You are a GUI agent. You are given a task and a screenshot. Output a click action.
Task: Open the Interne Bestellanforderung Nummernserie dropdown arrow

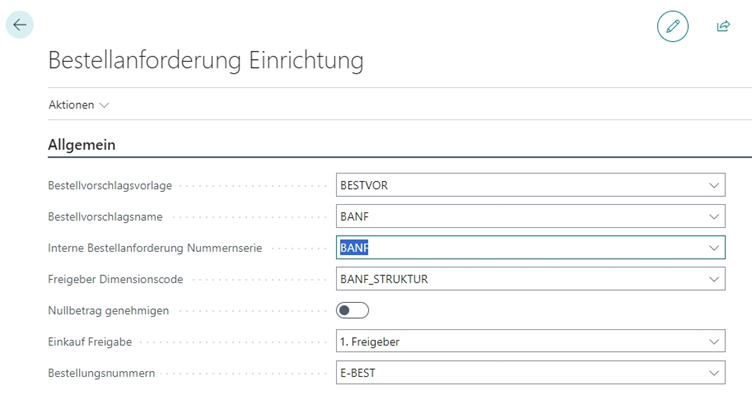714,248
